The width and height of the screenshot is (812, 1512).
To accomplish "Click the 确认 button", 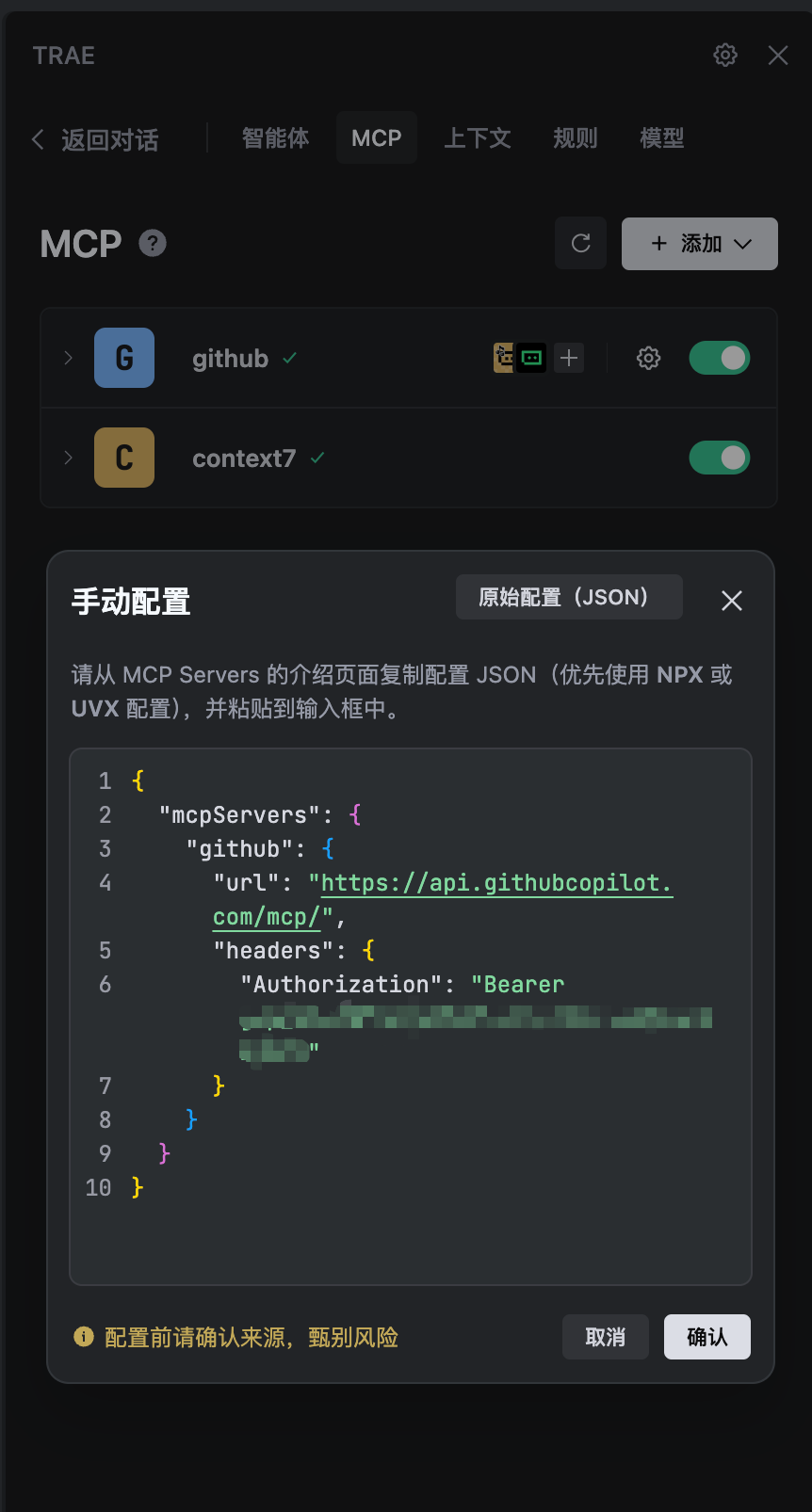I will pyautogui.click(x=706, y=1337).
